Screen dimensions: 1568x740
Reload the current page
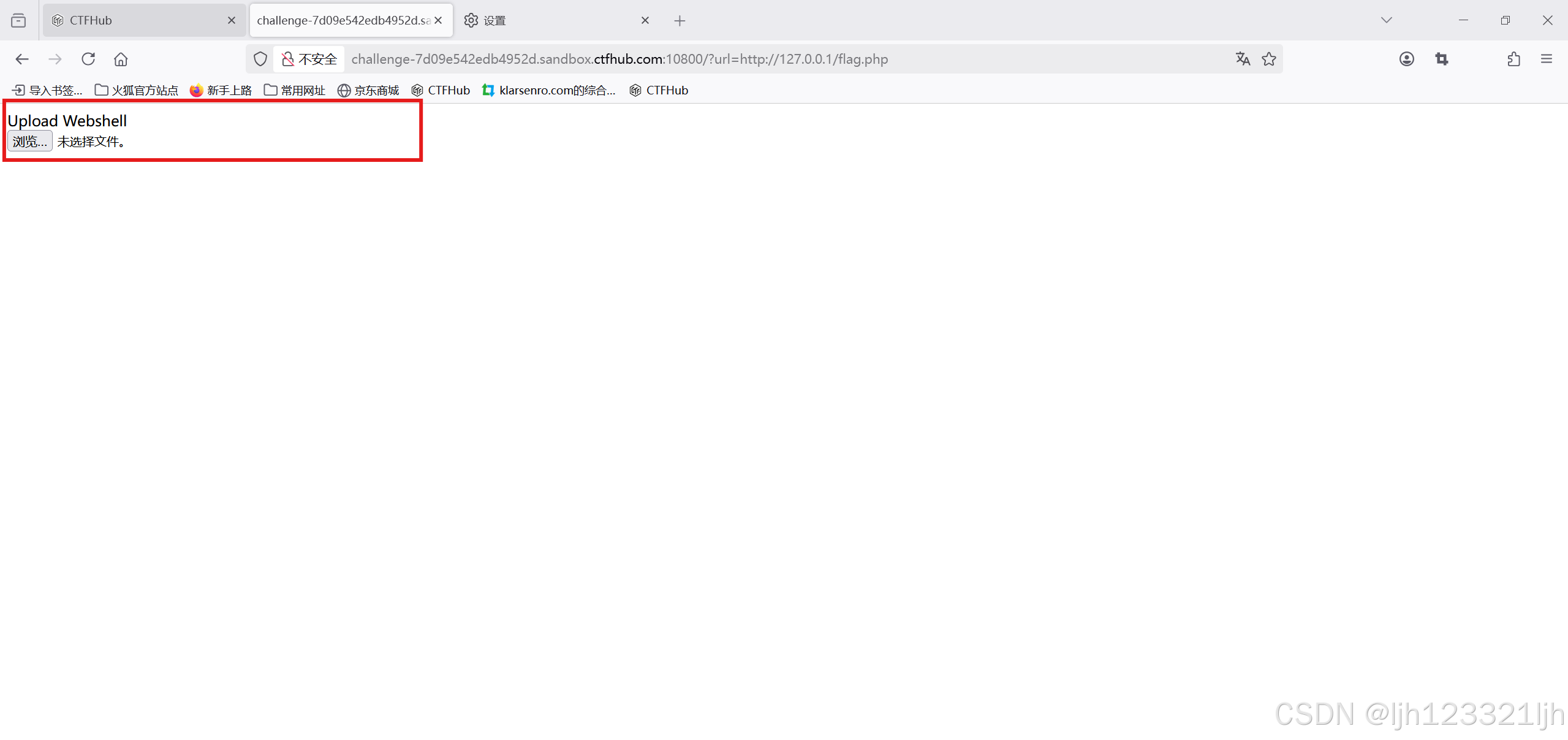[x=88, y=59]
